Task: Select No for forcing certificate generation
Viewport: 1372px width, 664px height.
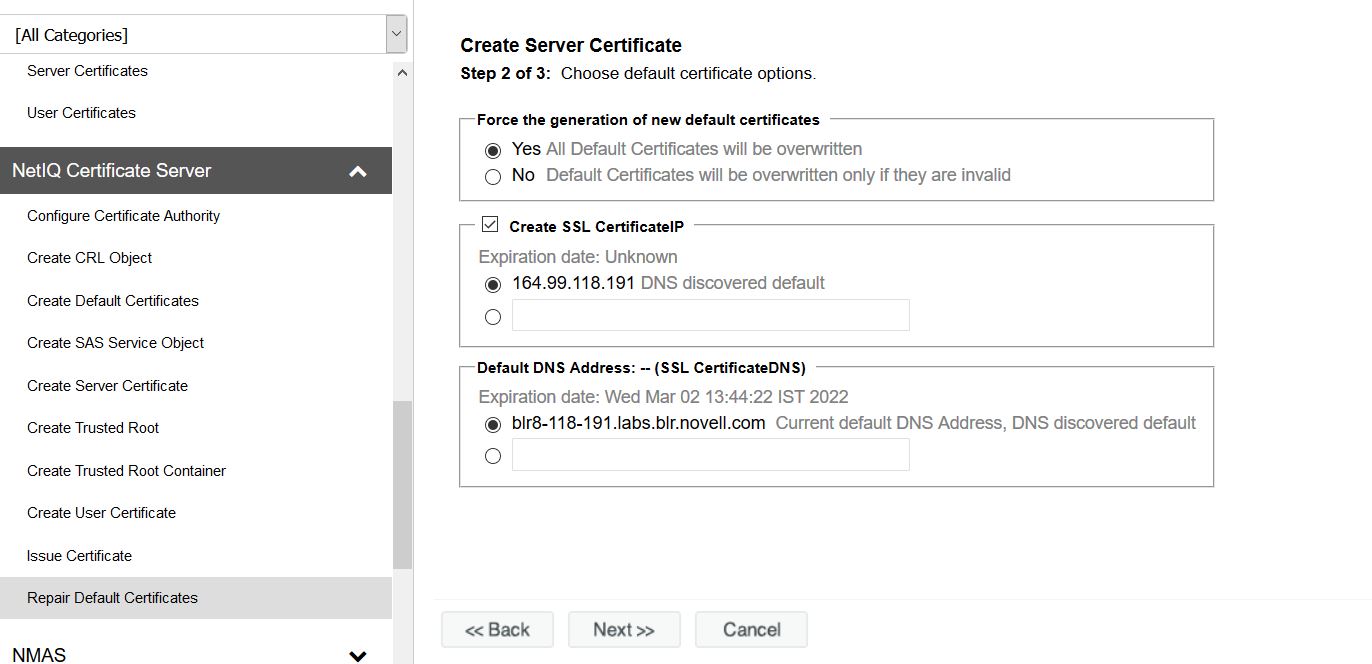Action: (492, 177)
